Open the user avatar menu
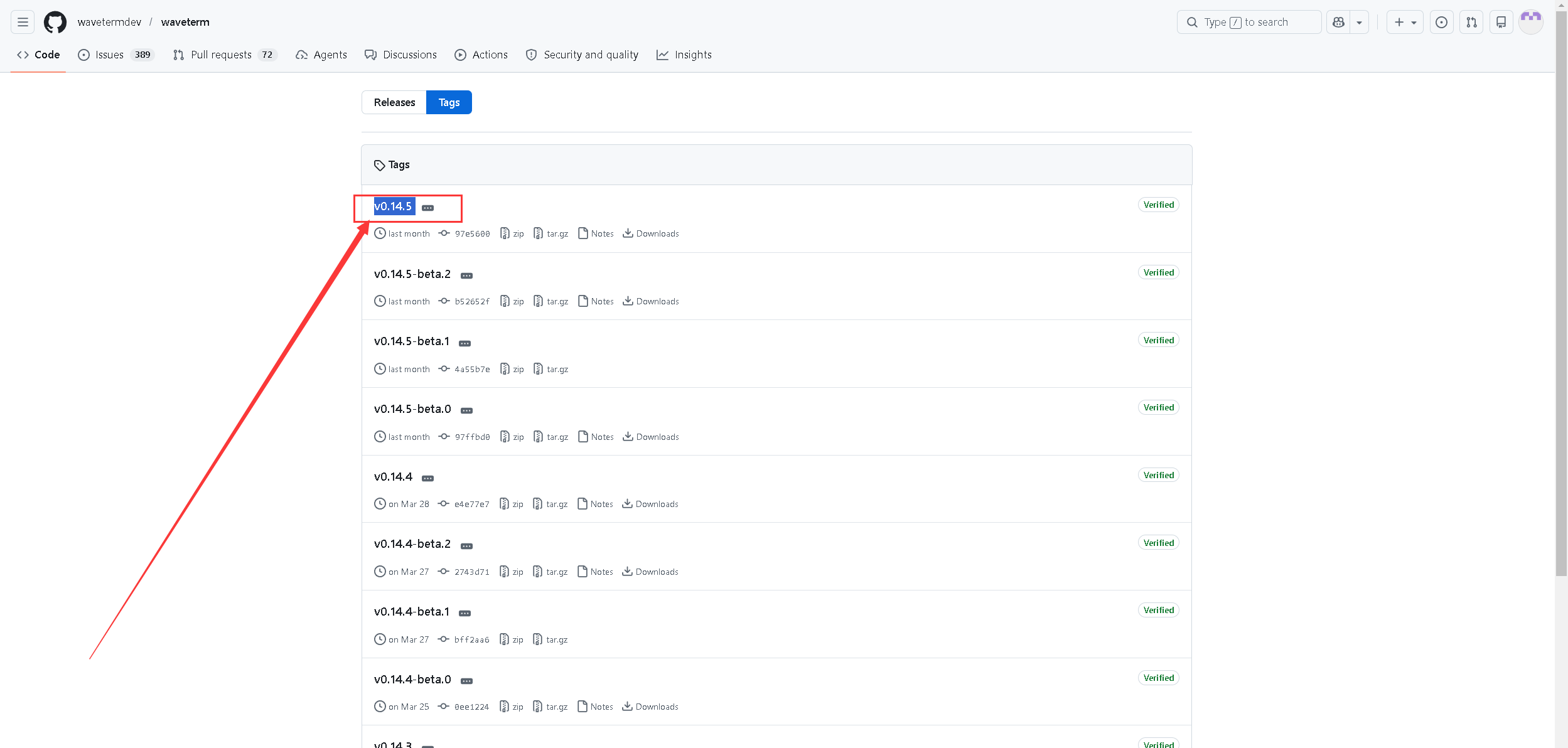 coord(1530,22)
